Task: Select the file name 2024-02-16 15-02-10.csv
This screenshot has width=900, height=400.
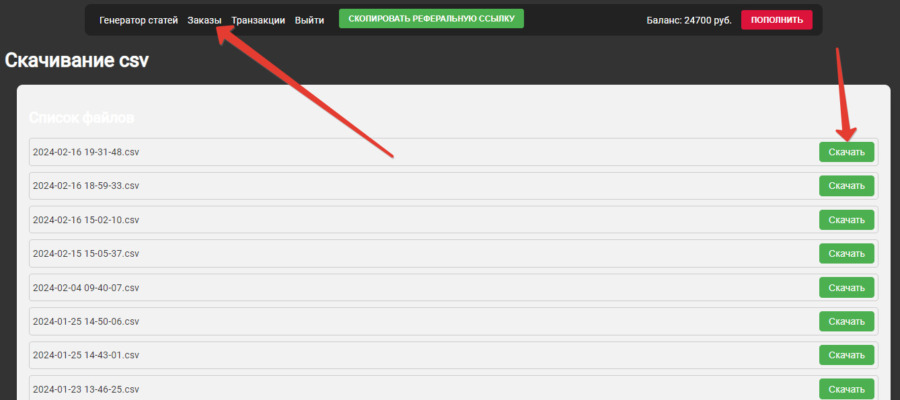Action: click(86, 220)
